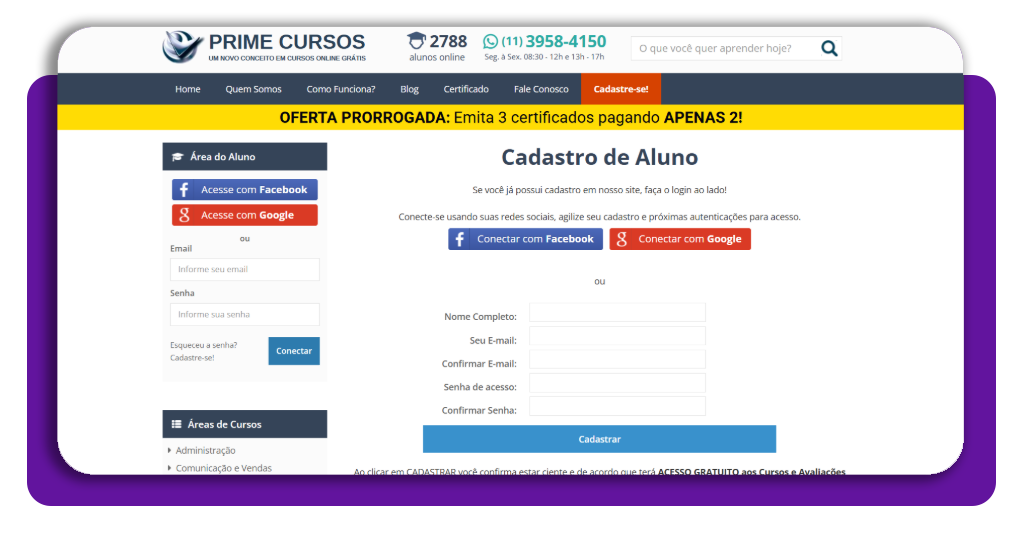Click the phone number (11) 3958-4150
Viewport: 1024px width, 536px height.
[x=554, y=42]
